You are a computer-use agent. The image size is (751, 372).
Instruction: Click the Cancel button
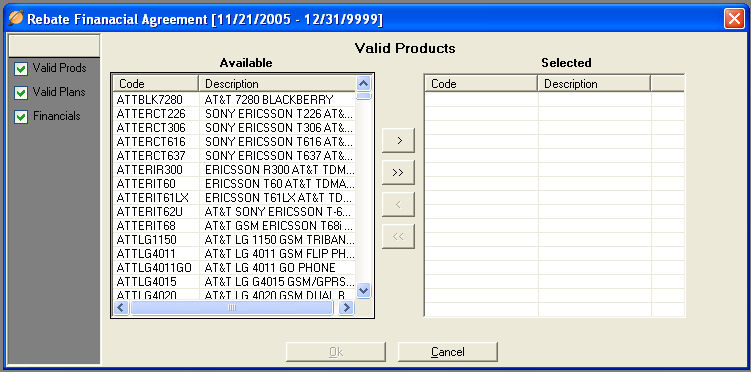[x=448, y=352]
